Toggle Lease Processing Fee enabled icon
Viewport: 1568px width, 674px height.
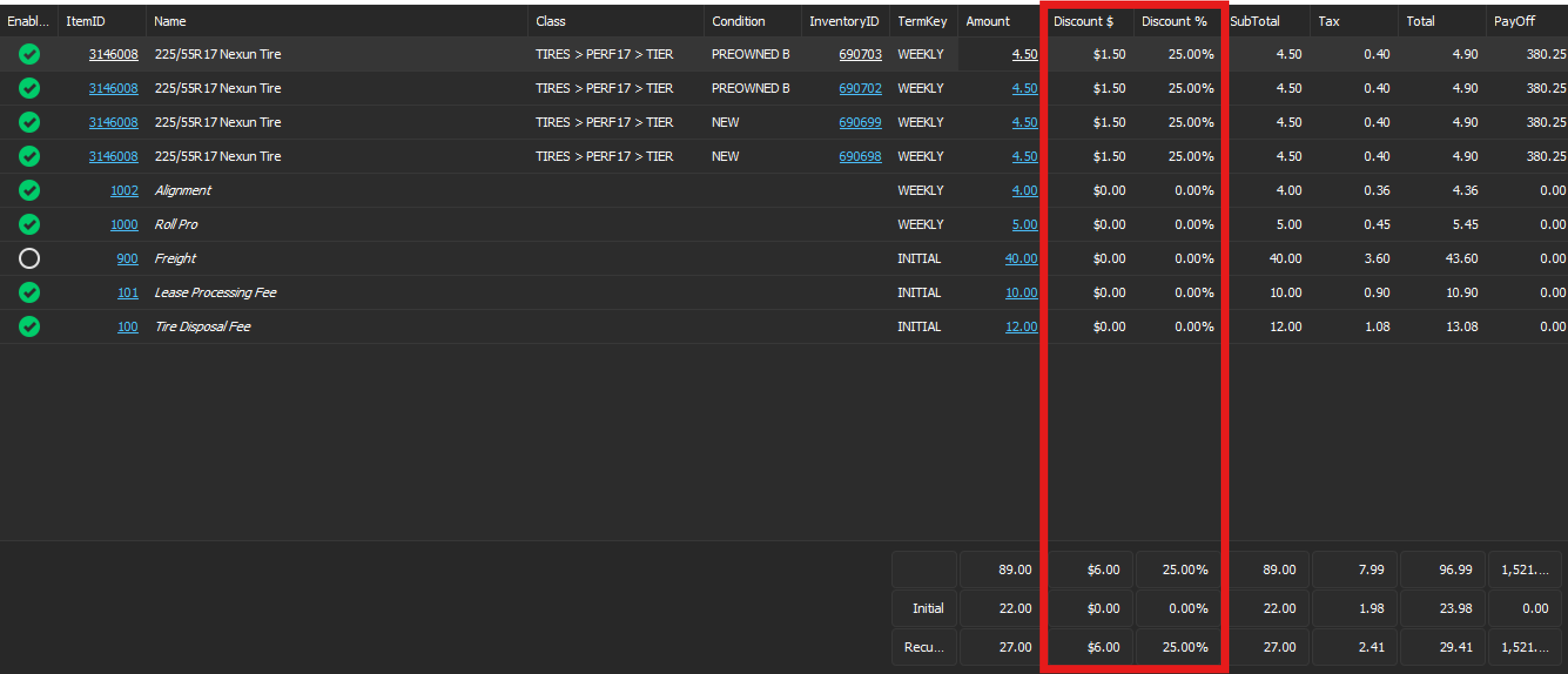coord(29,292)
